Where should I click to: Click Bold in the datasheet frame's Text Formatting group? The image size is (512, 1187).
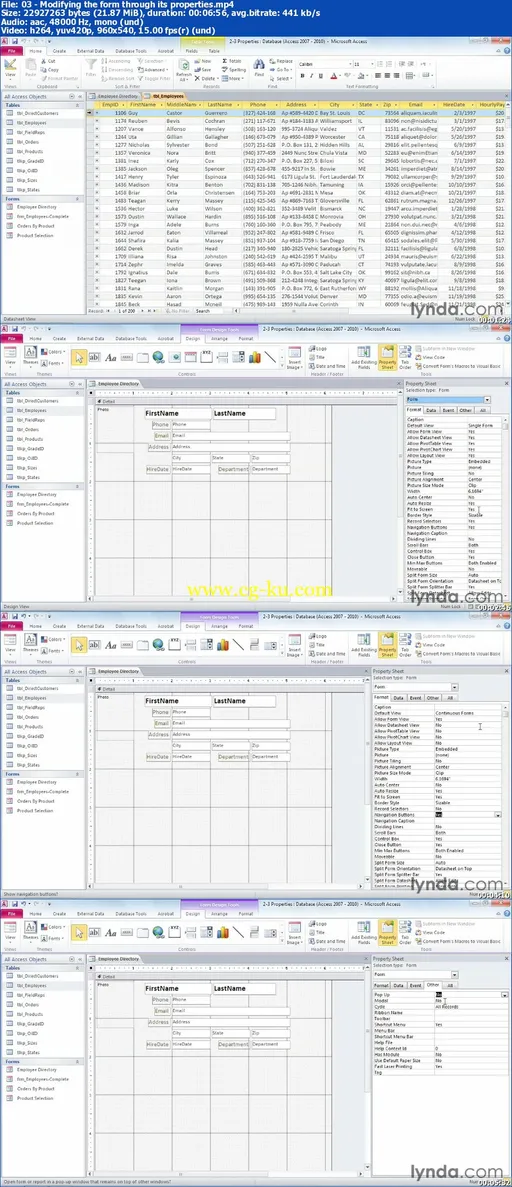(302, 76)
